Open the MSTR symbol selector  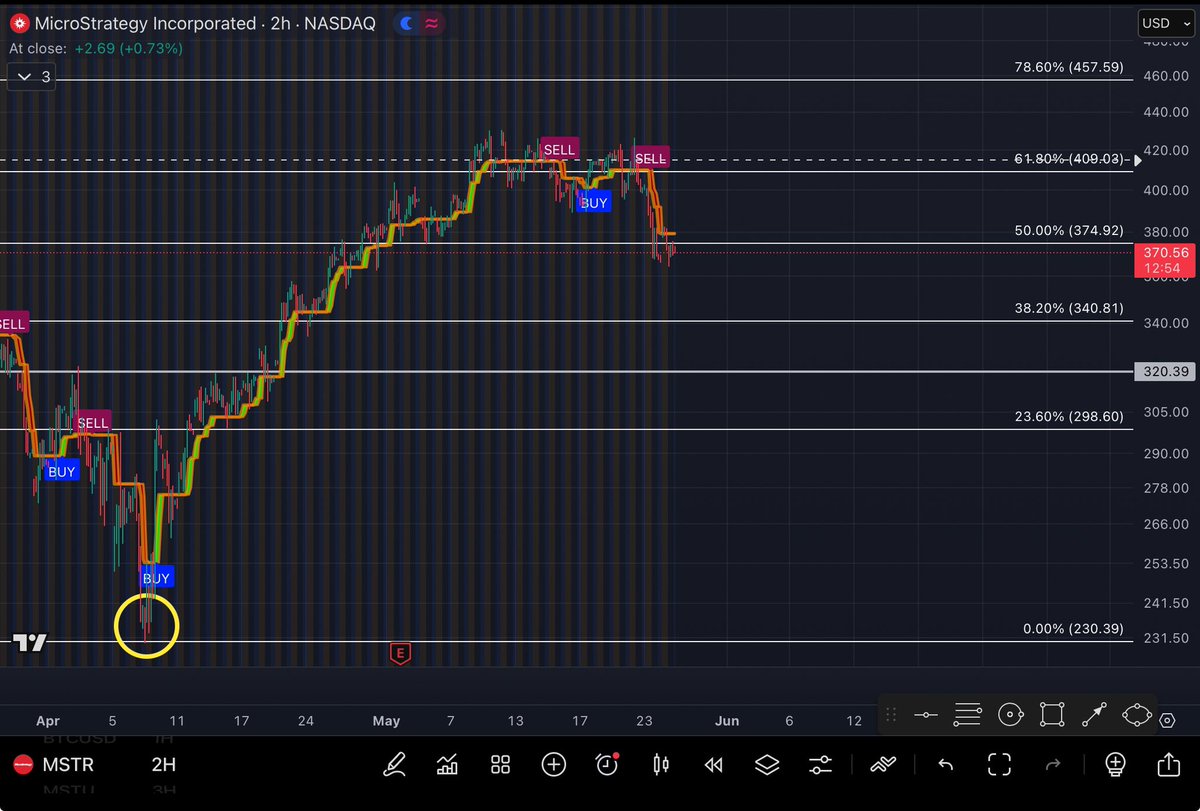click(x=71, y=765)
